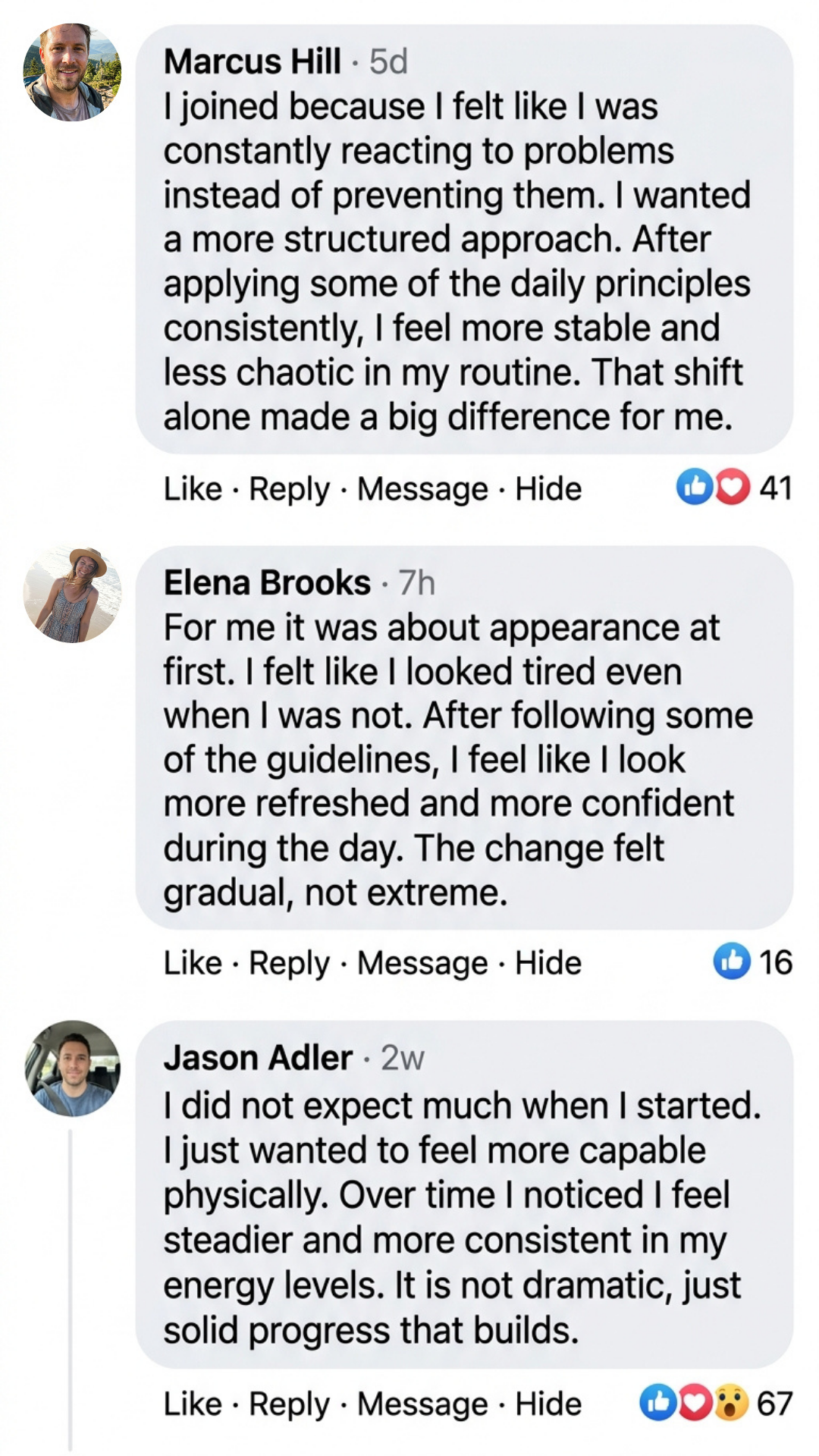Image resolution: width=819 pixels, height=1456 pixels.
Task: Like Marcus Hill's comment
Action: (191, 490)
